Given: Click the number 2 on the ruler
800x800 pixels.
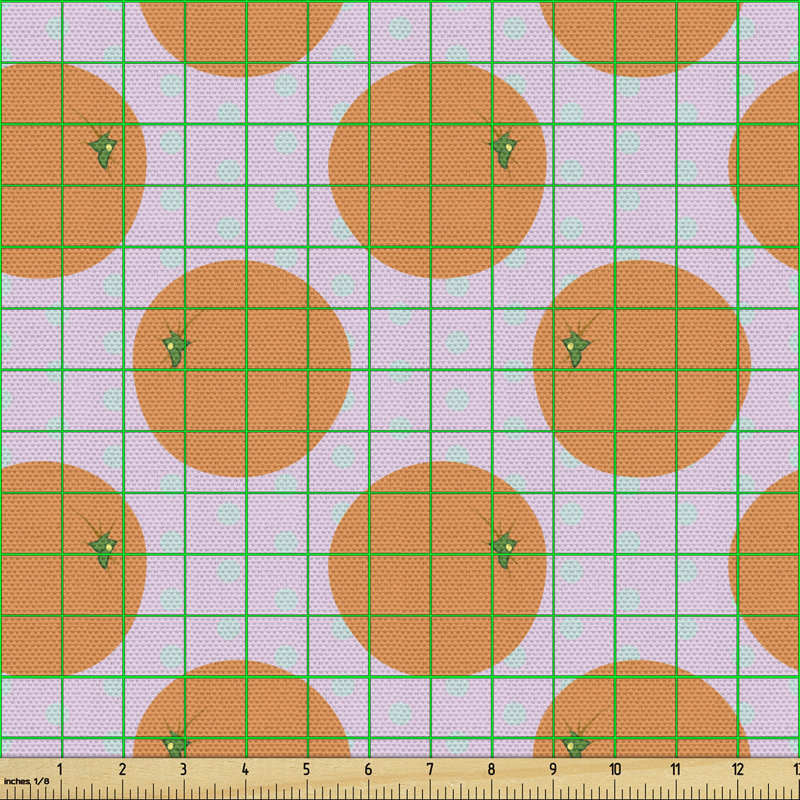Looking at the screenshot, I should click(122, 769).
